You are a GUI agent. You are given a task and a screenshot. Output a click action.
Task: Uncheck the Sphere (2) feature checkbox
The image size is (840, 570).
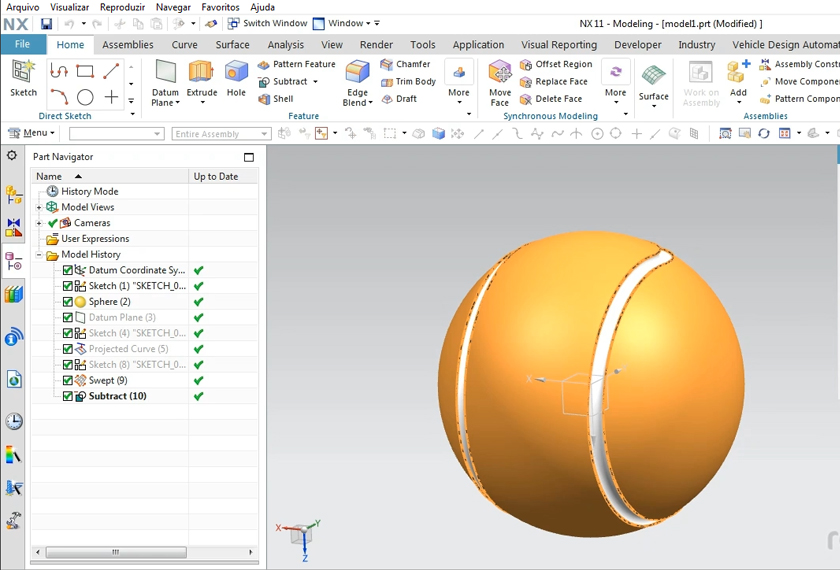pos(68,302)
